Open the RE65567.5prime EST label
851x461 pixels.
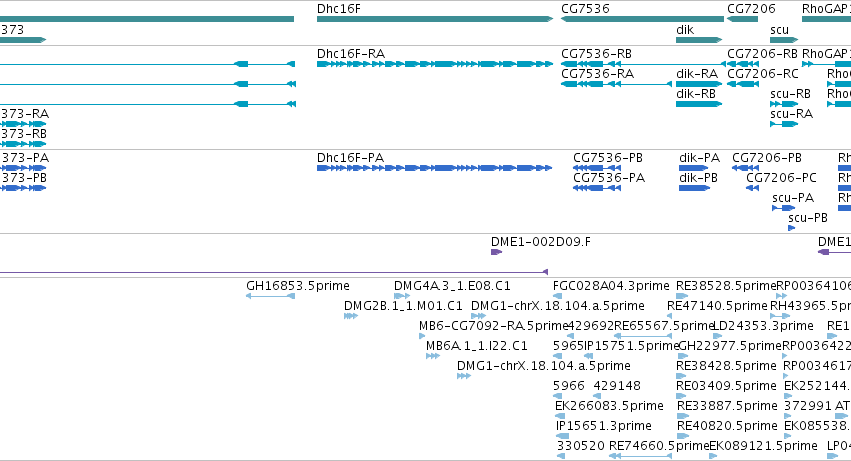click(664, 326)
